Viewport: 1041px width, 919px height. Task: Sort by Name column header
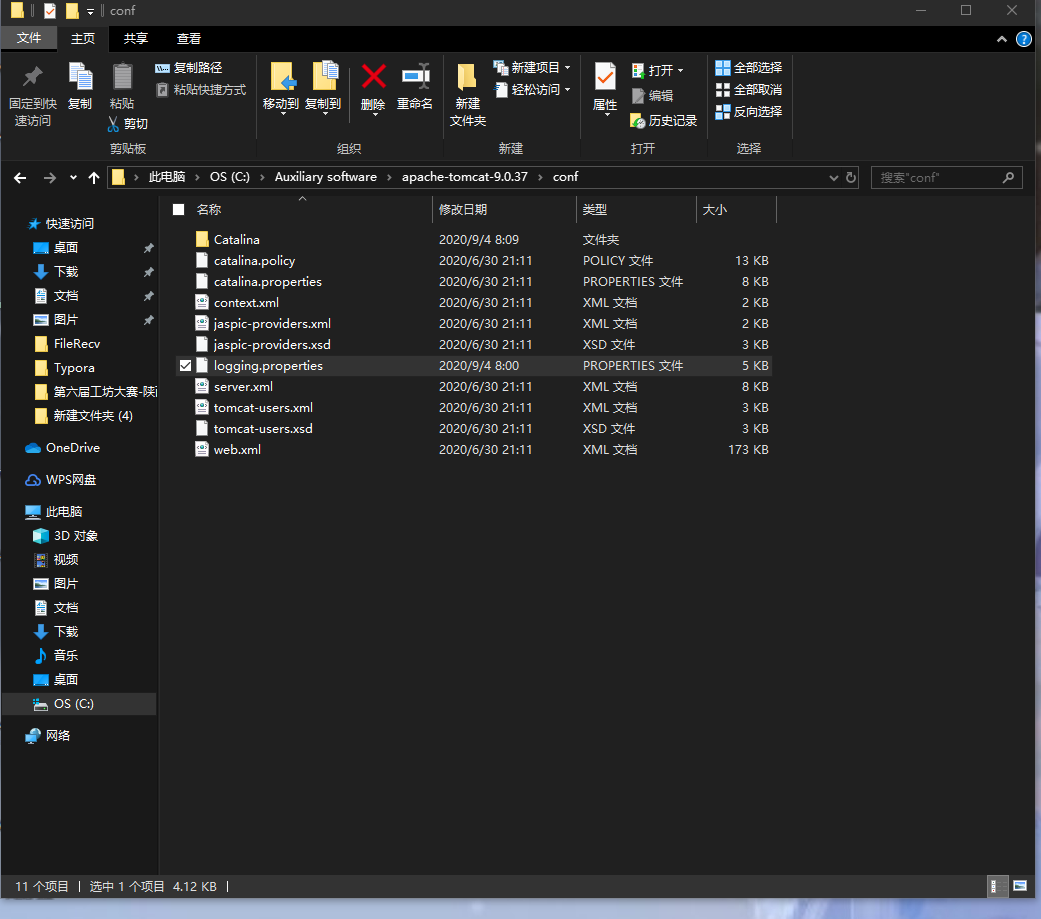click(301, 210)
